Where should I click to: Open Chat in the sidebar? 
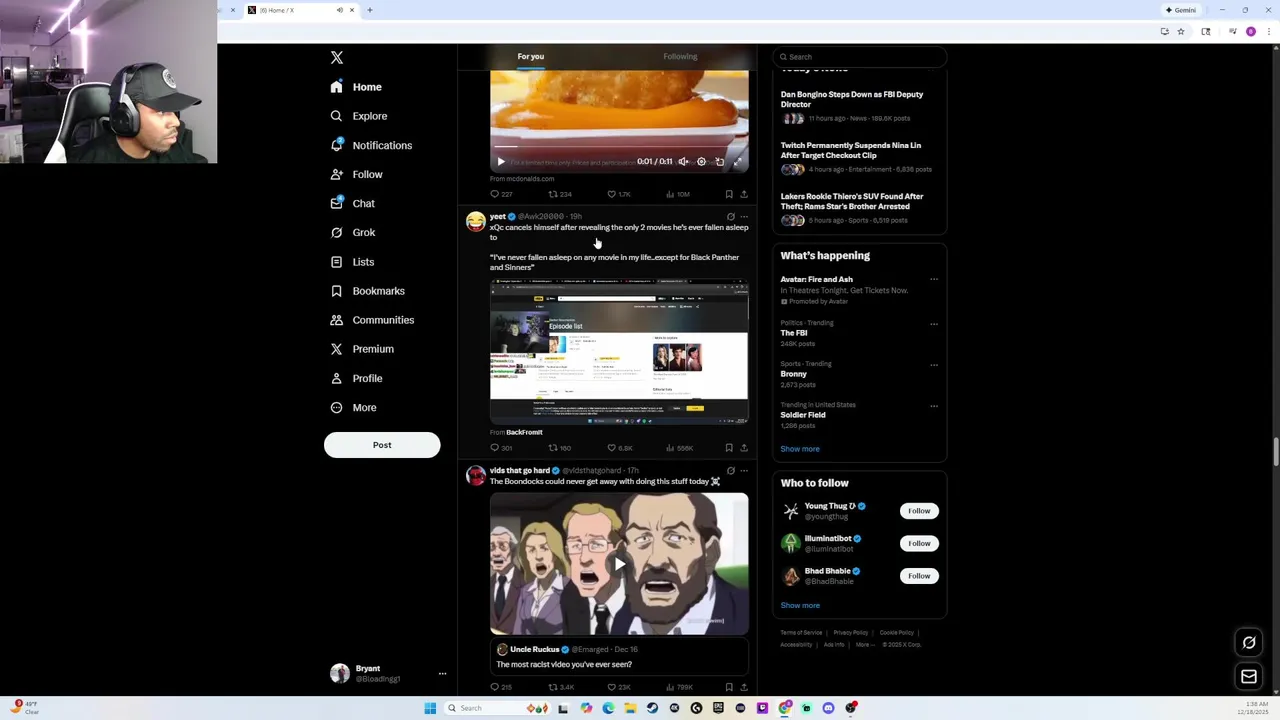pos(352,203)
